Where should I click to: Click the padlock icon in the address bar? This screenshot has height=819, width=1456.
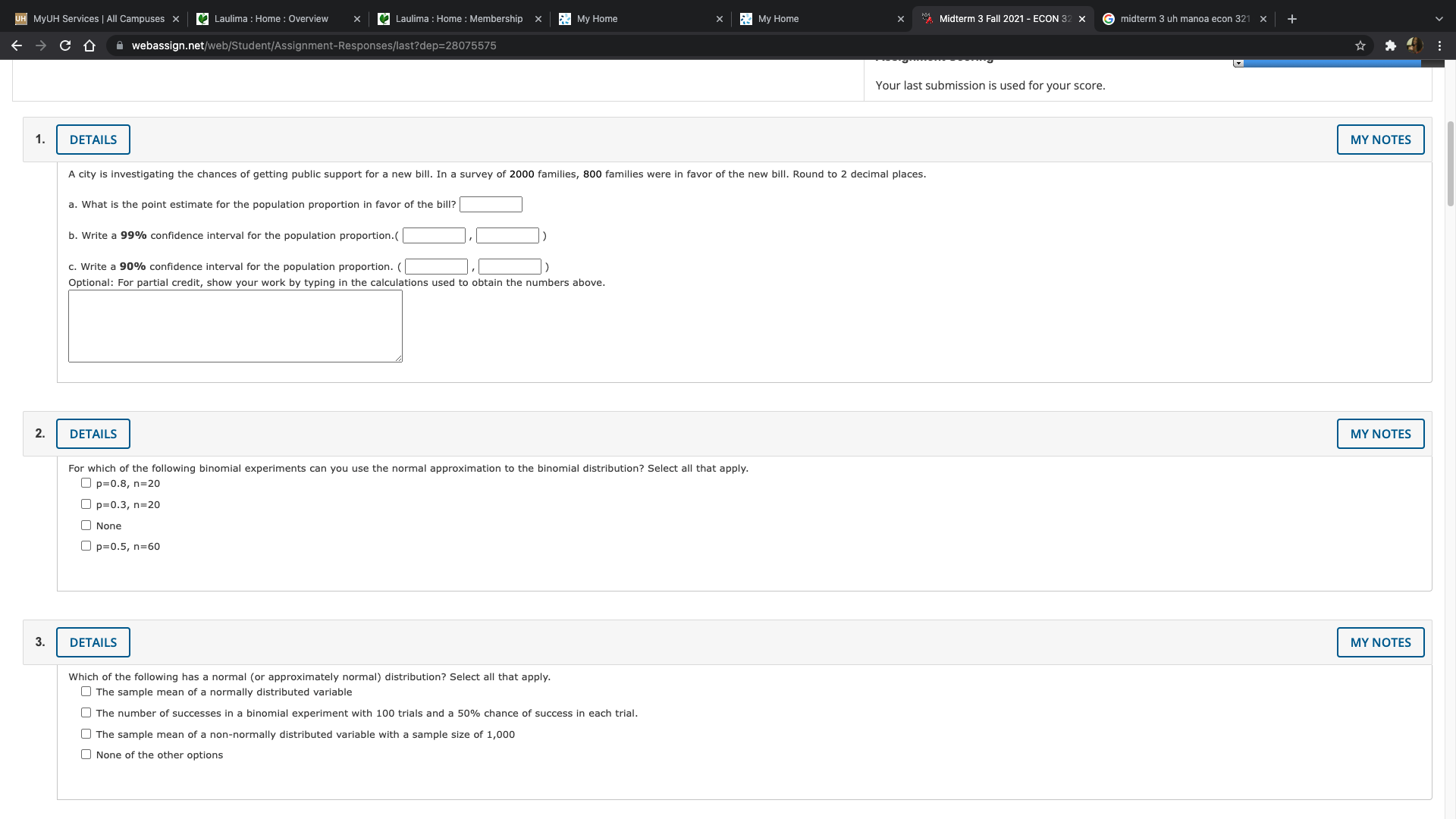coord(120,45)
